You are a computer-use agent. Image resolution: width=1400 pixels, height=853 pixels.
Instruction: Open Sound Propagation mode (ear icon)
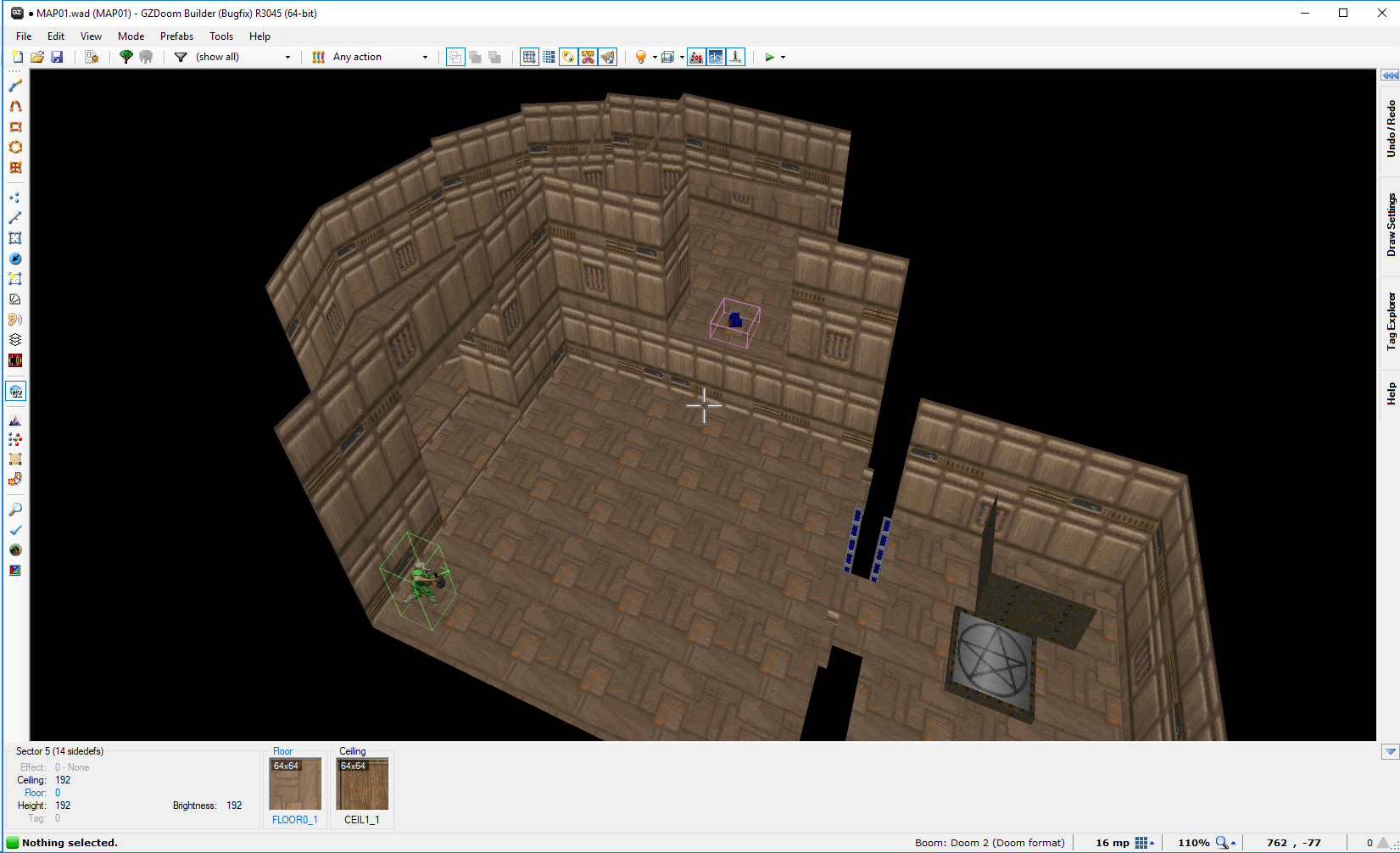click(15, 320)
